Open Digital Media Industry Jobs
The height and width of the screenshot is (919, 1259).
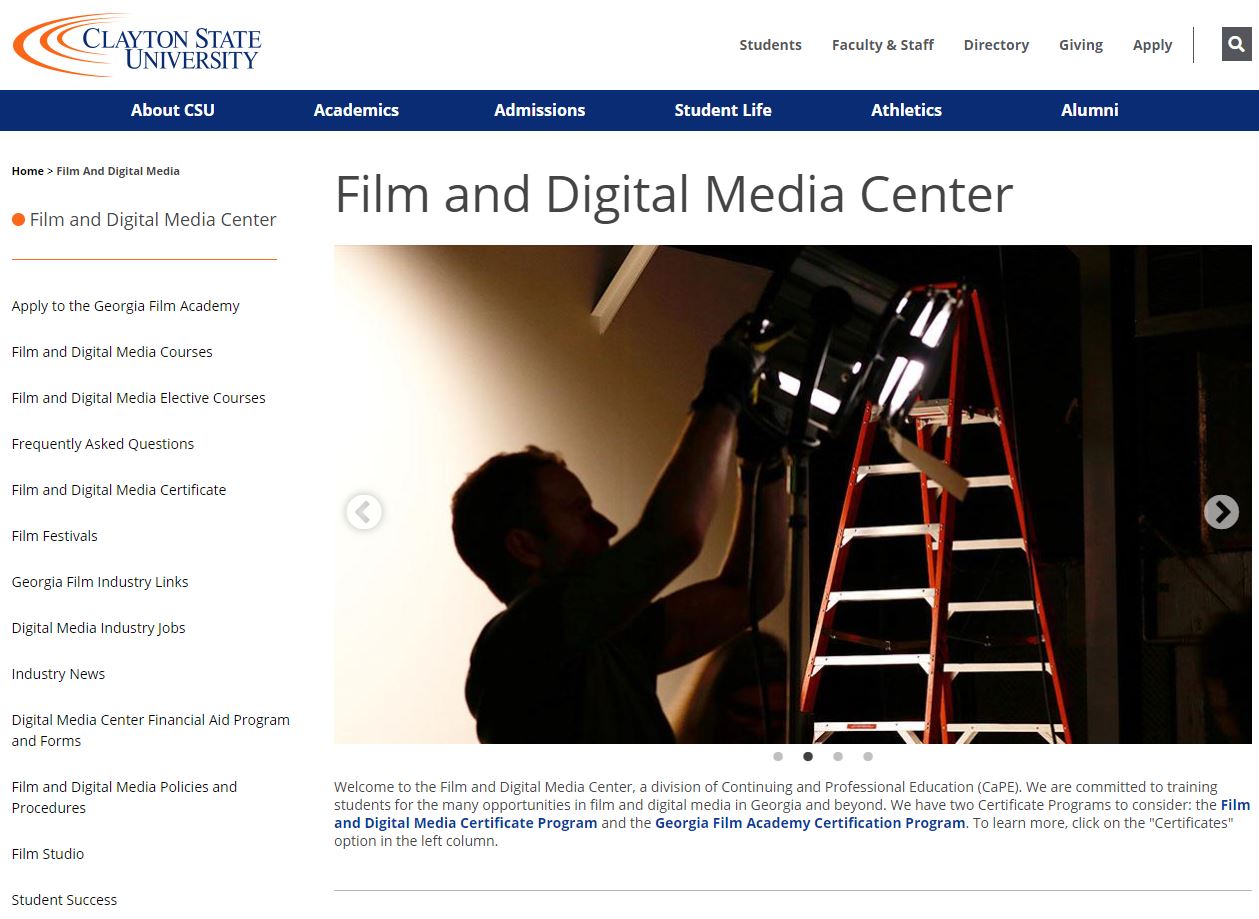(99, 628)
